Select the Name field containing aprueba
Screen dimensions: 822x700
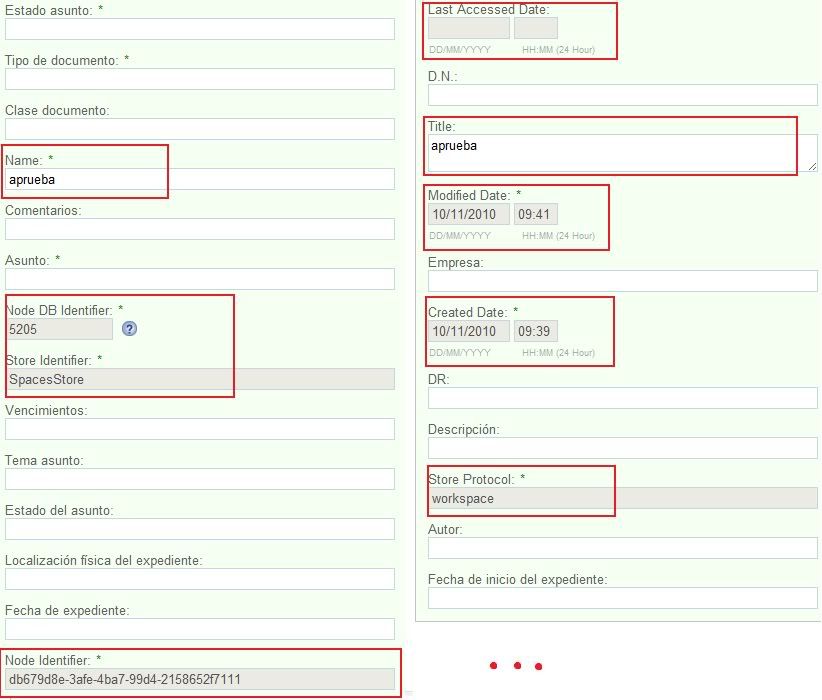(x=200, y=179)
